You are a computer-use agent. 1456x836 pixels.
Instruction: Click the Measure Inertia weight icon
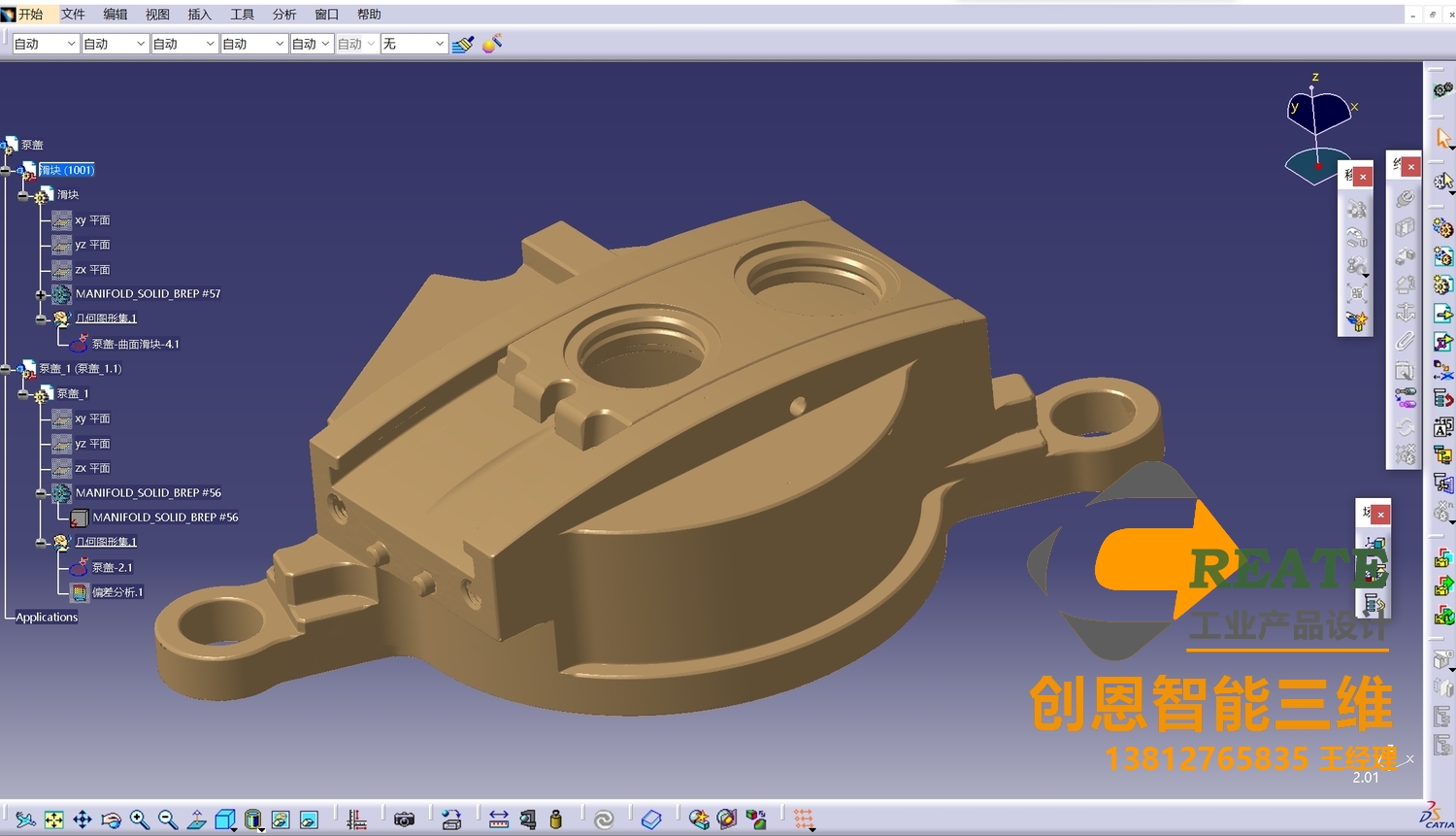pos(555,819)
